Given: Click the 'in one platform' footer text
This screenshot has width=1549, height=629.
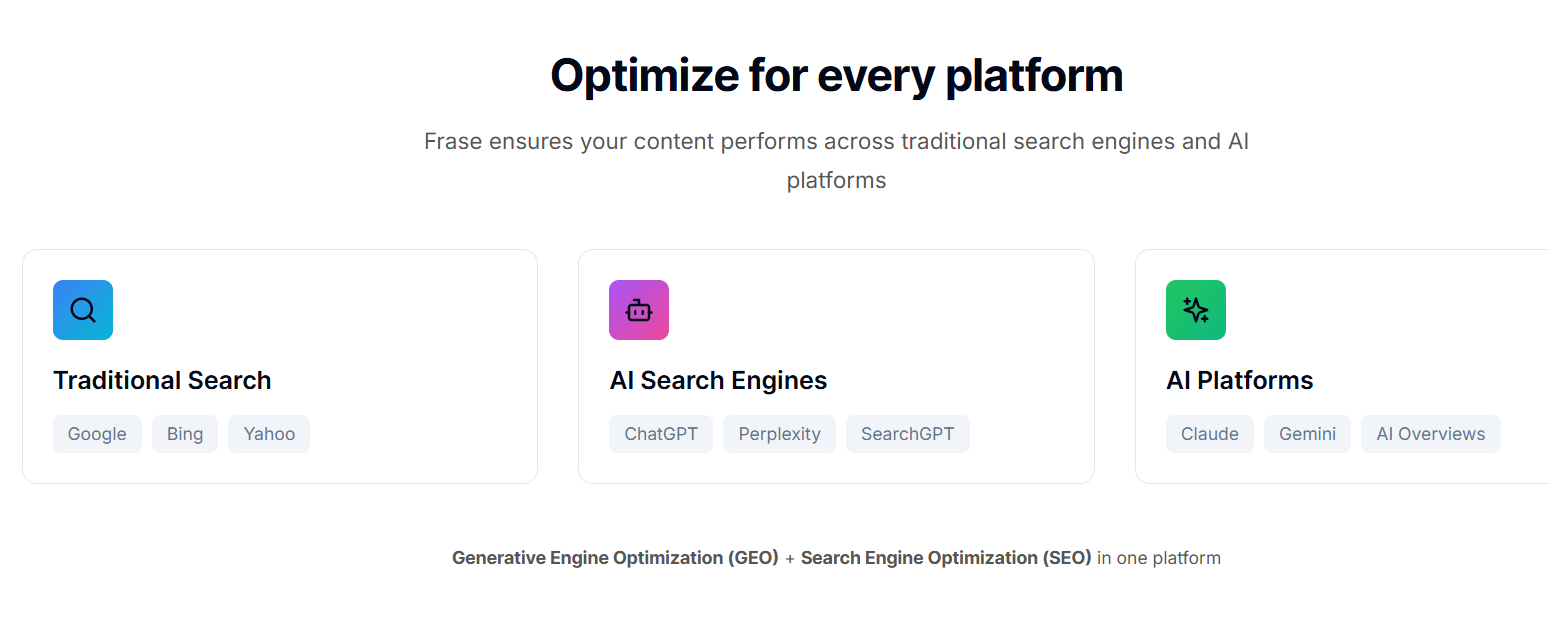Looking at the screenshot, I should (x=1159, y=558).
